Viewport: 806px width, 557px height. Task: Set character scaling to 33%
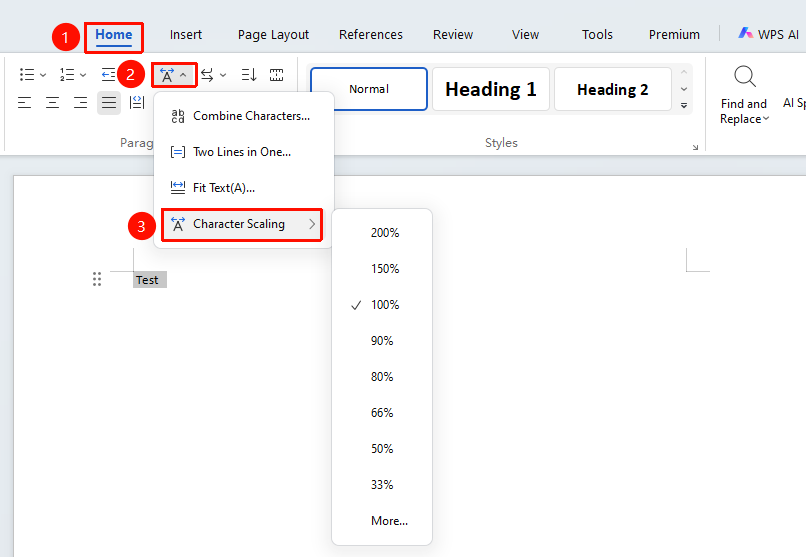click(382, 485)
